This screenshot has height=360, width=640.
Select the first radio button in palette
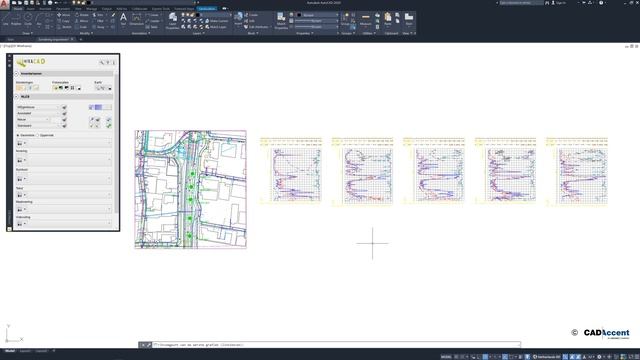pyautogui.click(x=18, y=135)
